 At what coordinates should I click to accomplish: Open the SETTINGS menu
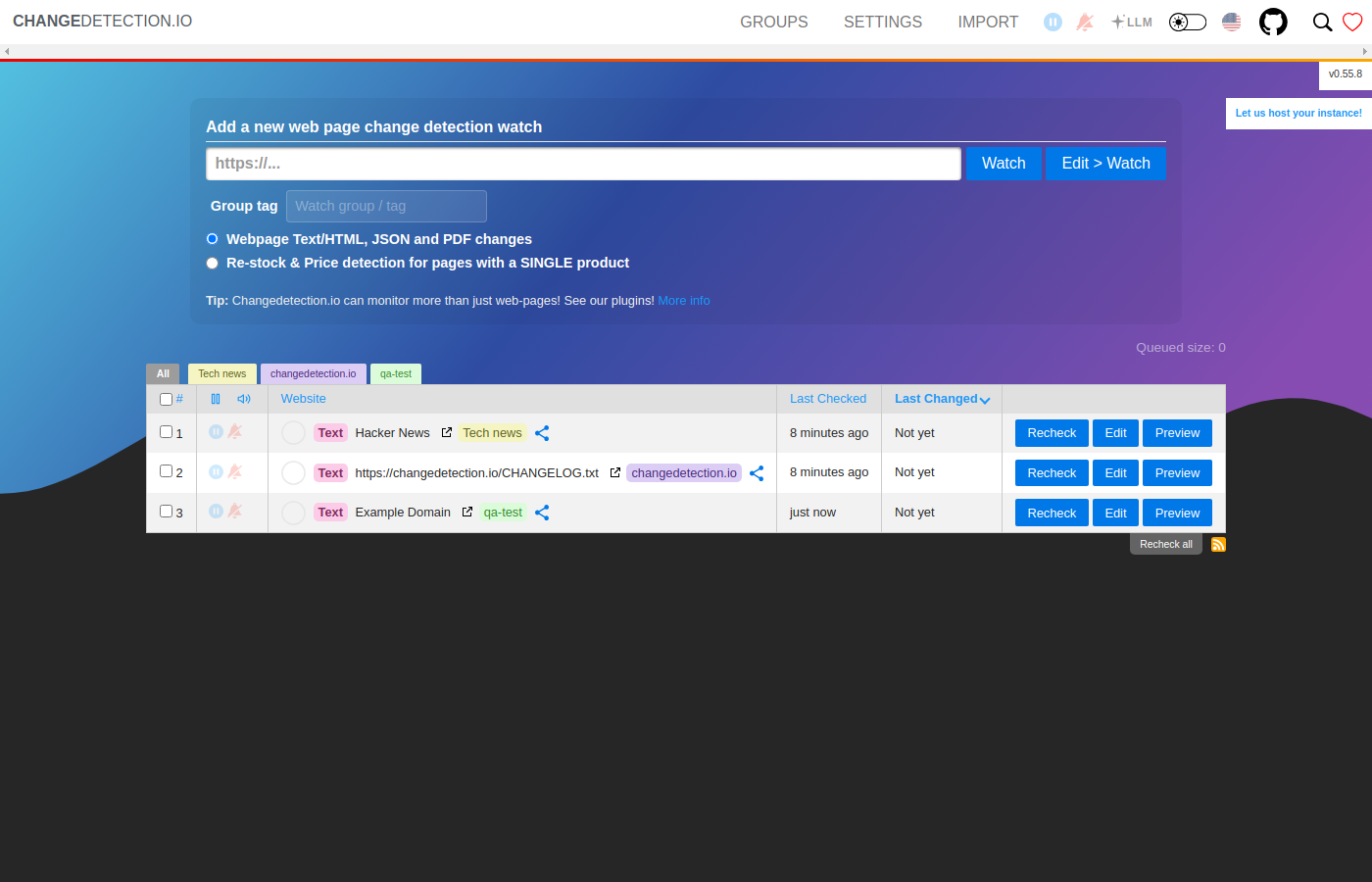click(x=883, y=22)
